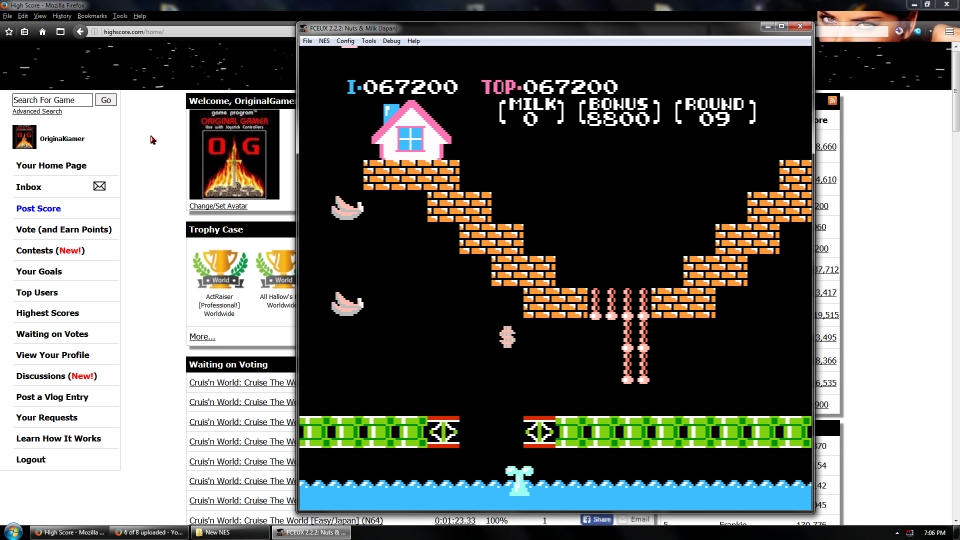Open the Post Score link
Screen dimensions: 960x540
tap(38, 209)
